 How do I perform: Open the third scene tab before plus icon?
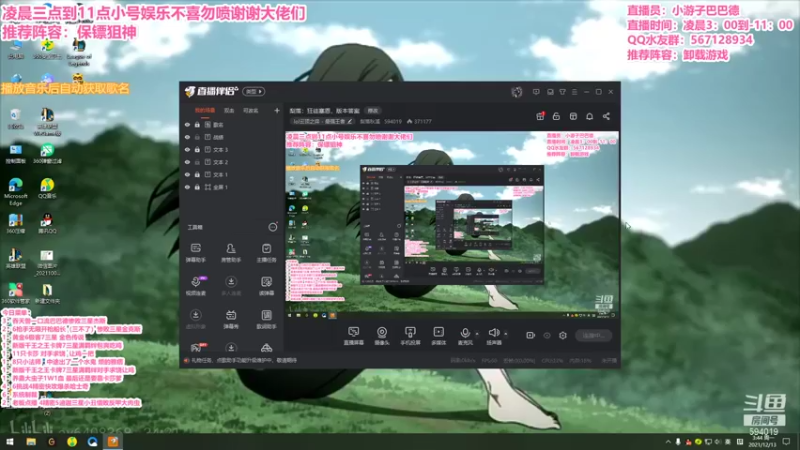[x=251, y=110]
